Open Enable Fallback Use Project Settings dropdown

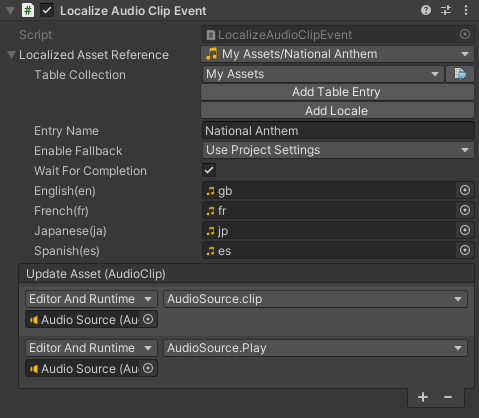coord(338,150)
